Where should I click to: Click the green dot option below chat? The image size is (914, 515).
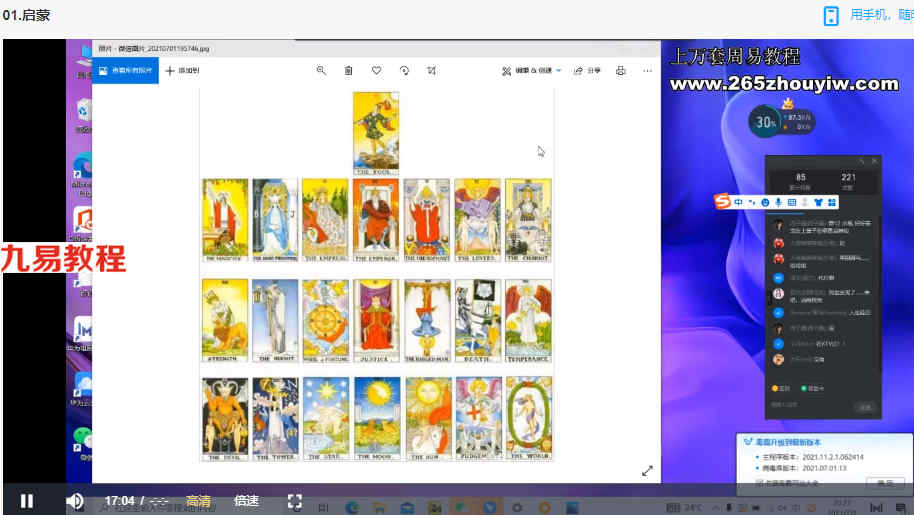813,388
